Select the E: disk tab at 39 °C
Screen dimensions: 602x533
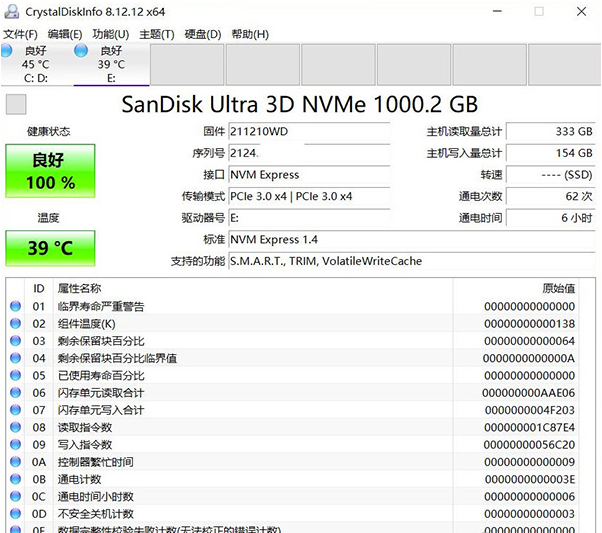pyautogui.click(x=111, y=64)
